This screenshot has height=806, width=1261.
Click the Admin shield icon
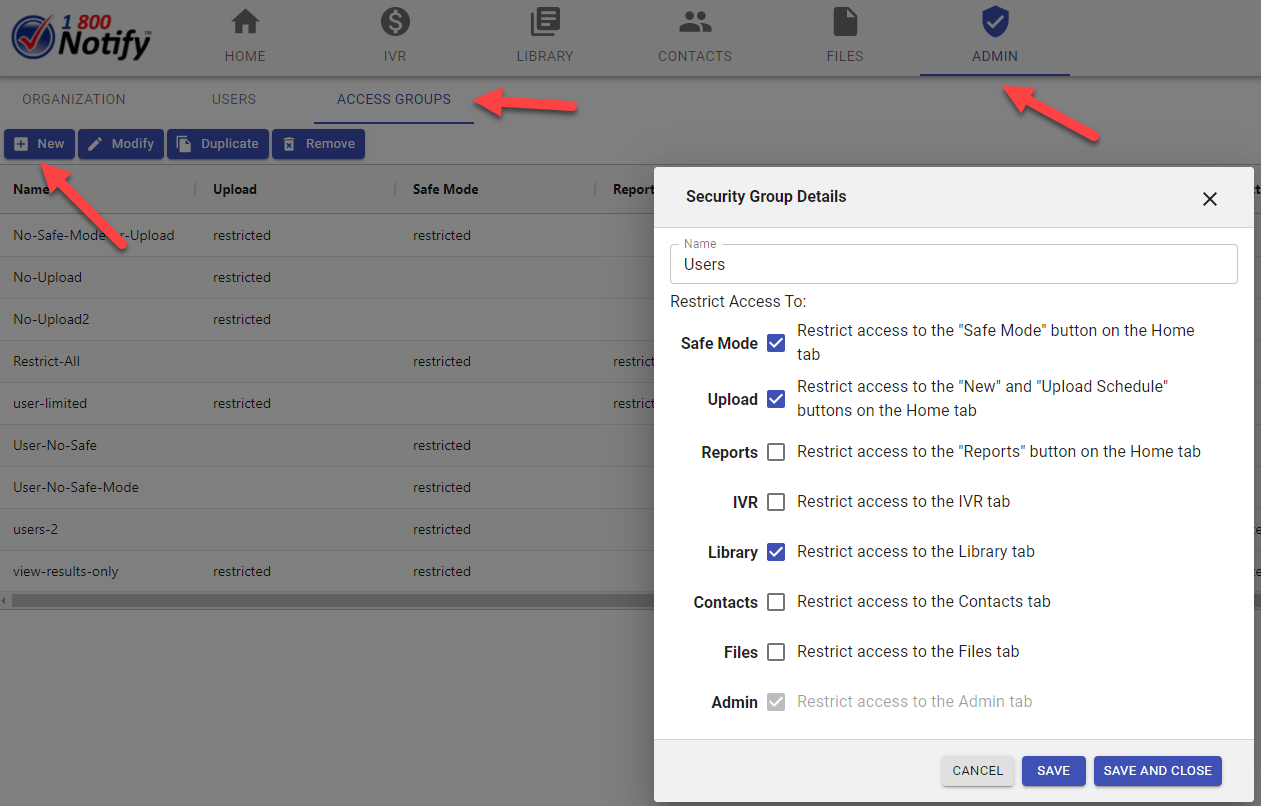[x=995, y=22]
